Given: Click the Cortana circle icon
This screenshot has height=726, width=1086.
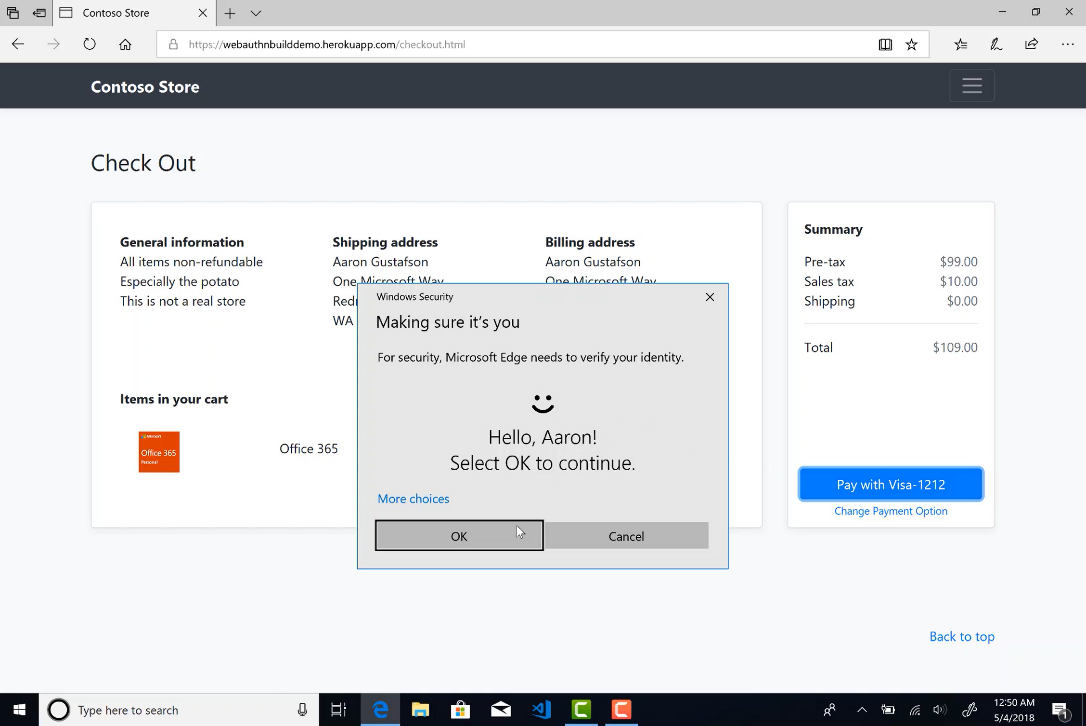Looking at the screenshot, I should [58, 709].
